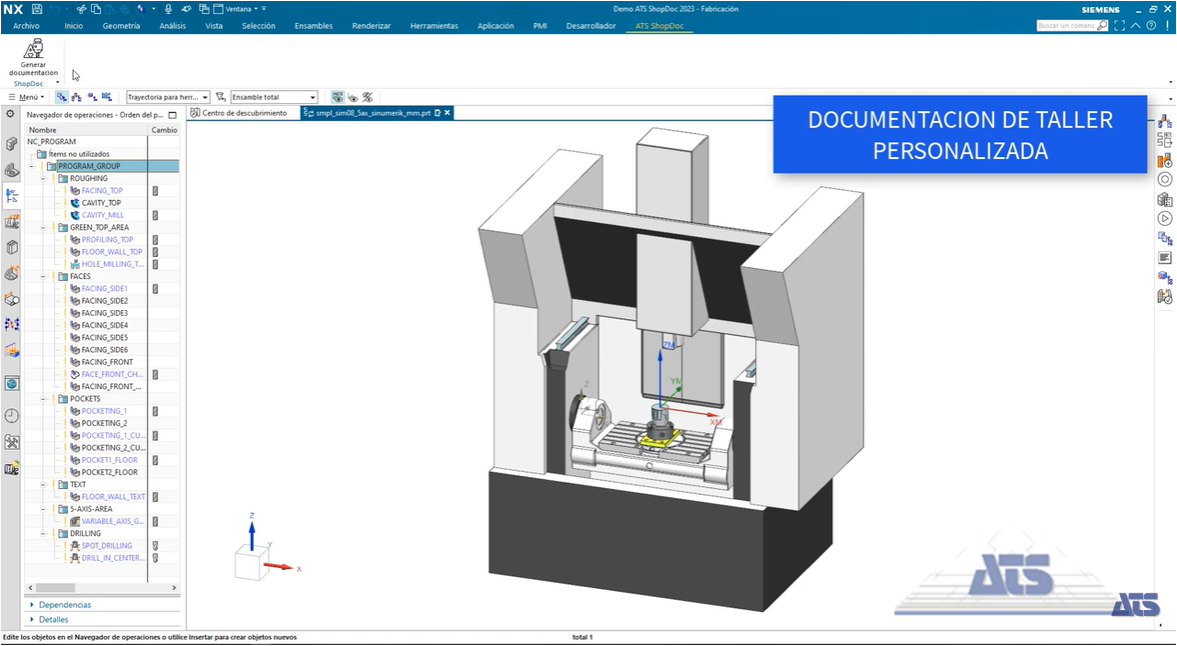Screen dimensions: 1177x646
Task: Expand the Detalles section
Action: 53,620
